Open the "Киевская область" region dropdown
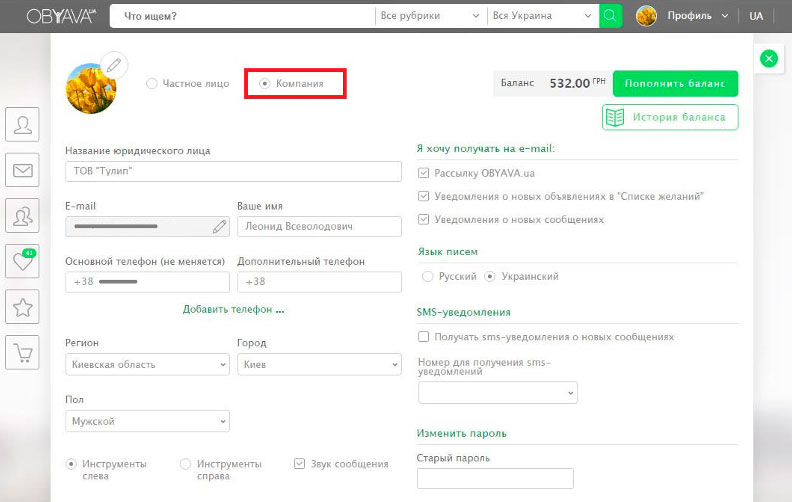 pos(147,365)
